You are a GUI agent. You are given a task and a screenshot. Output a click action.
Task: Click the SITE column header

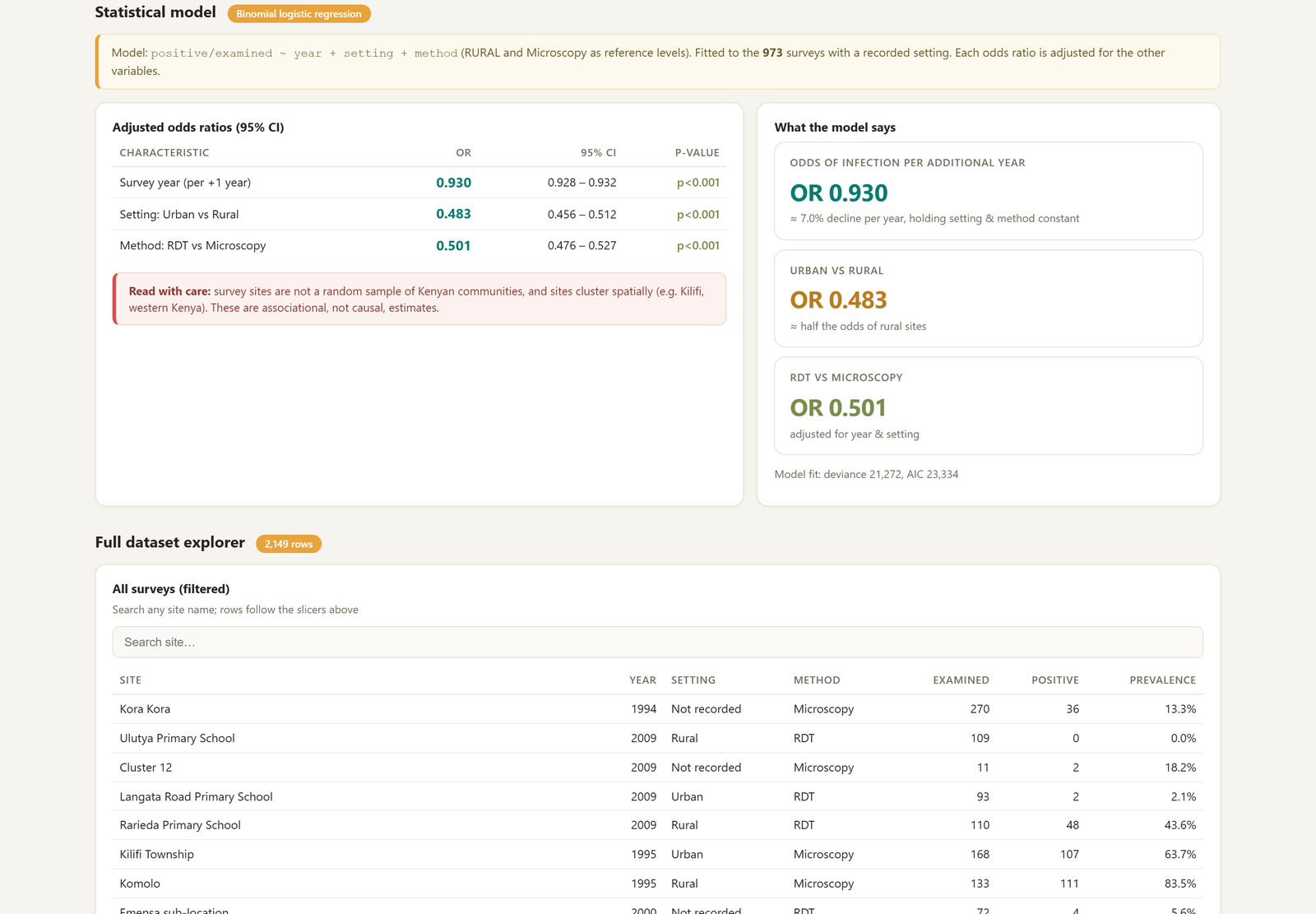point(131,680)
